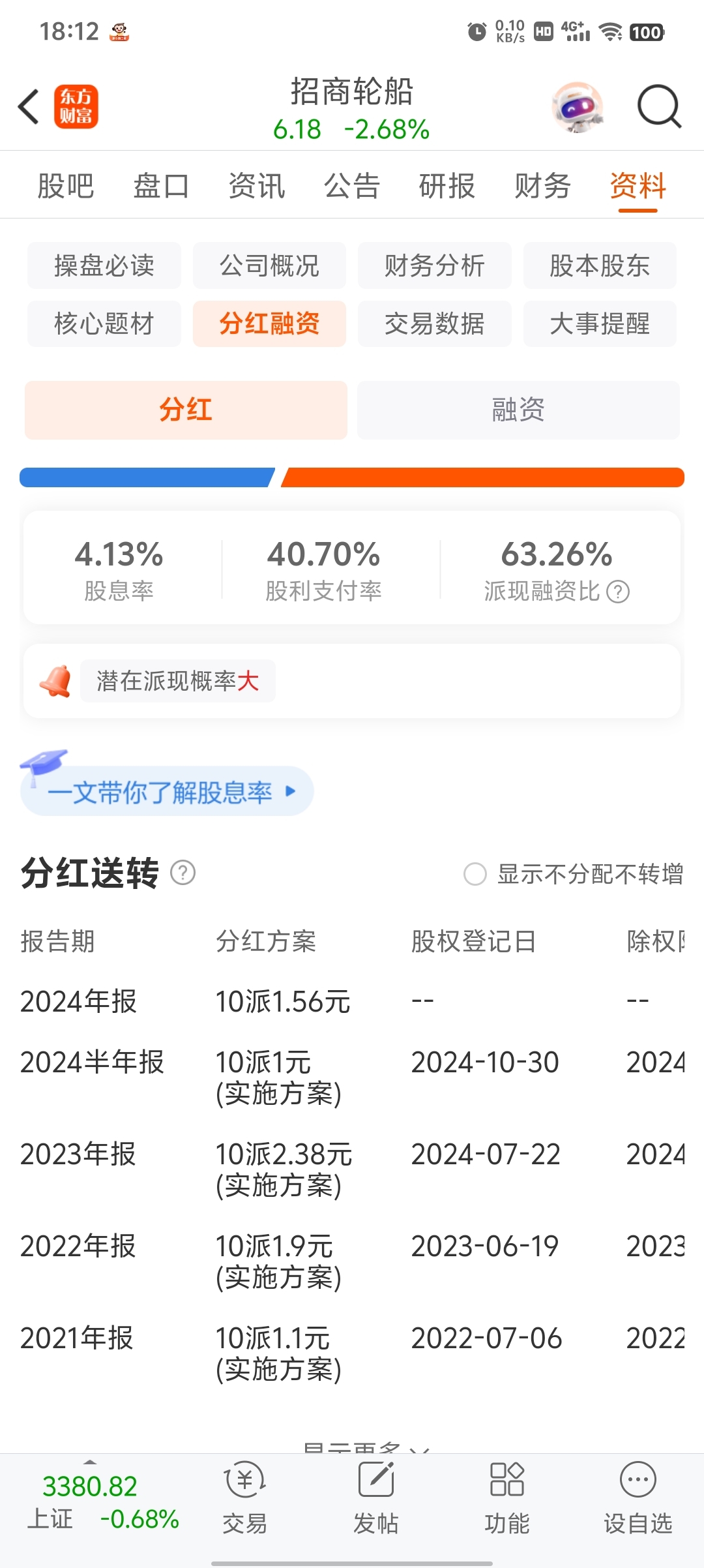Open the 功能 grid icon
The height and width of the screenshot is (1568, 704).
[506, 1479]
